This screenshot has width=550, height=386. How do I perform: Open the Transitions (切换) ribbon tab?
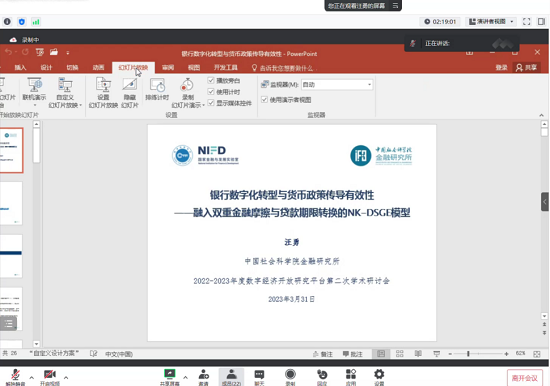(x=72, y=67)
